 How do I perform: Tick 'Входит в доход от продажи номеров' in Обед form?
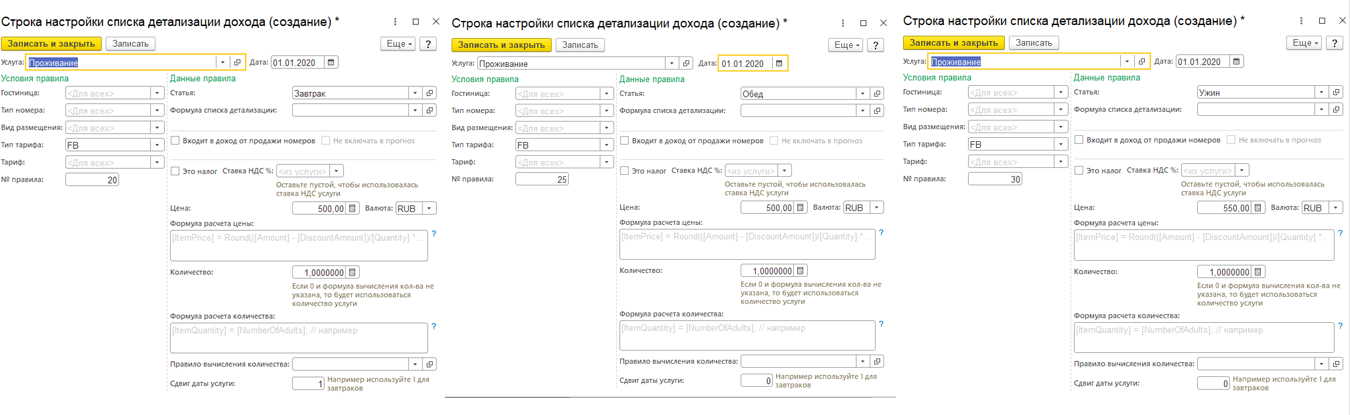tap(624, 141)
